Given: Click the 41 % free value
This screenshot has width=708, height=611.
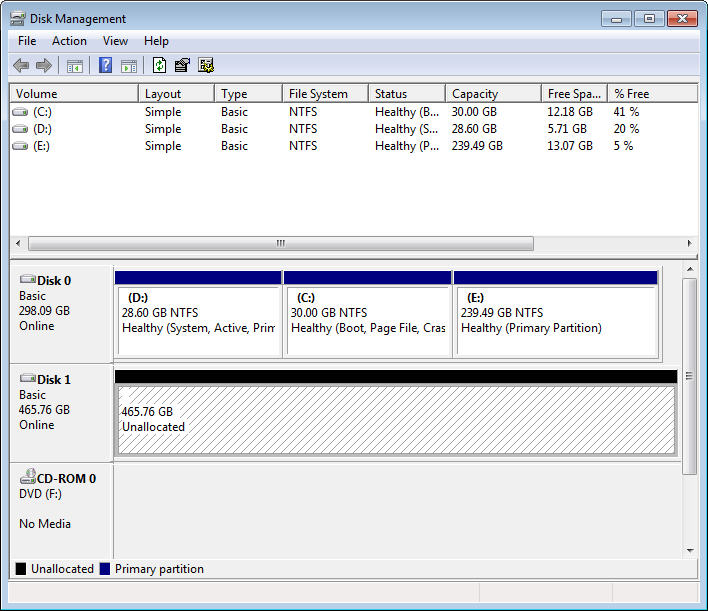Looking at the screenshot, I should 626,112.
